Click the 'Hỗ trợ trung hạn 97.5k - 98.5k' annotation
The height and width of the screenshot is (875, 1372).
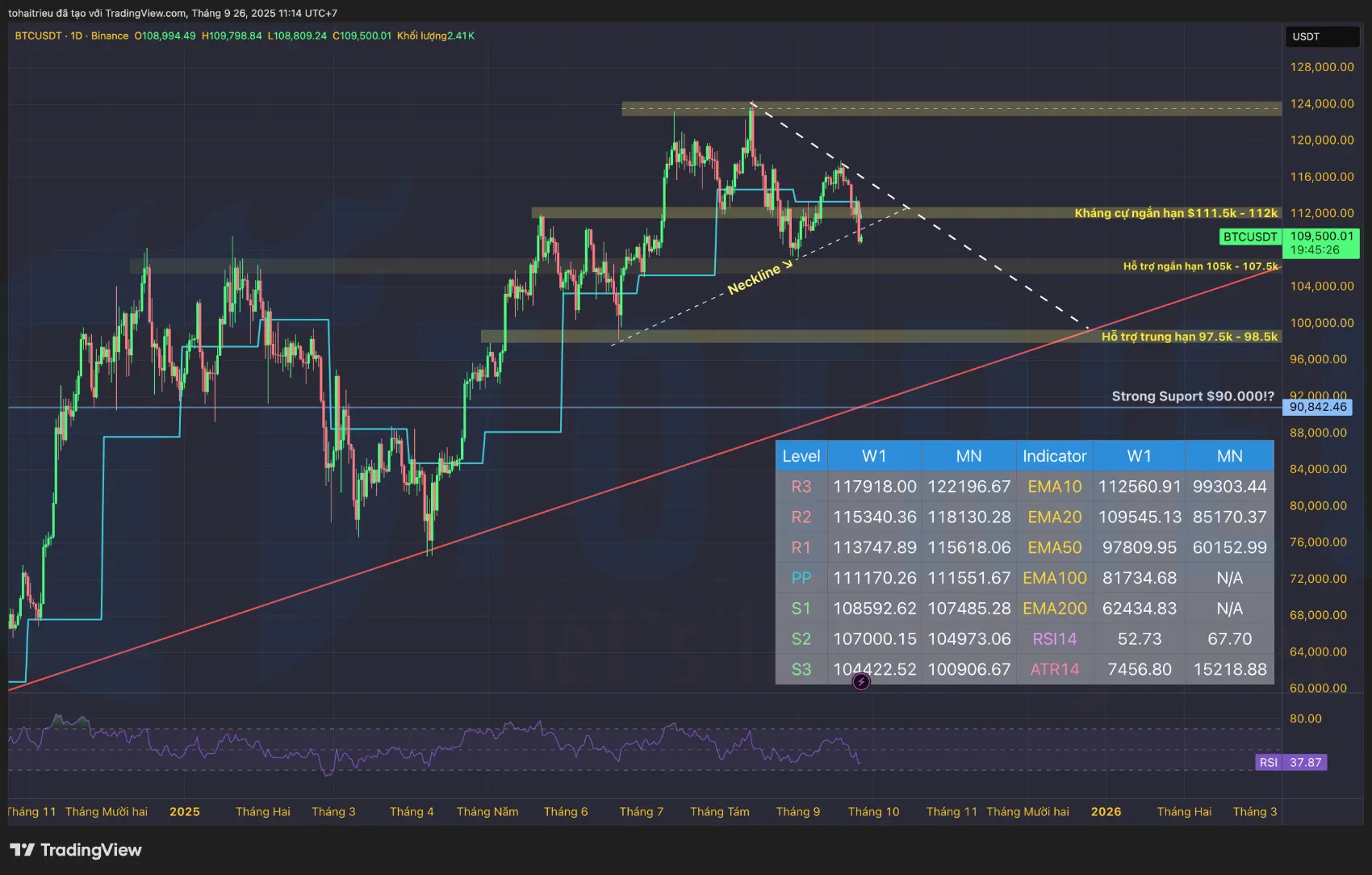(x=1190, y=337)
